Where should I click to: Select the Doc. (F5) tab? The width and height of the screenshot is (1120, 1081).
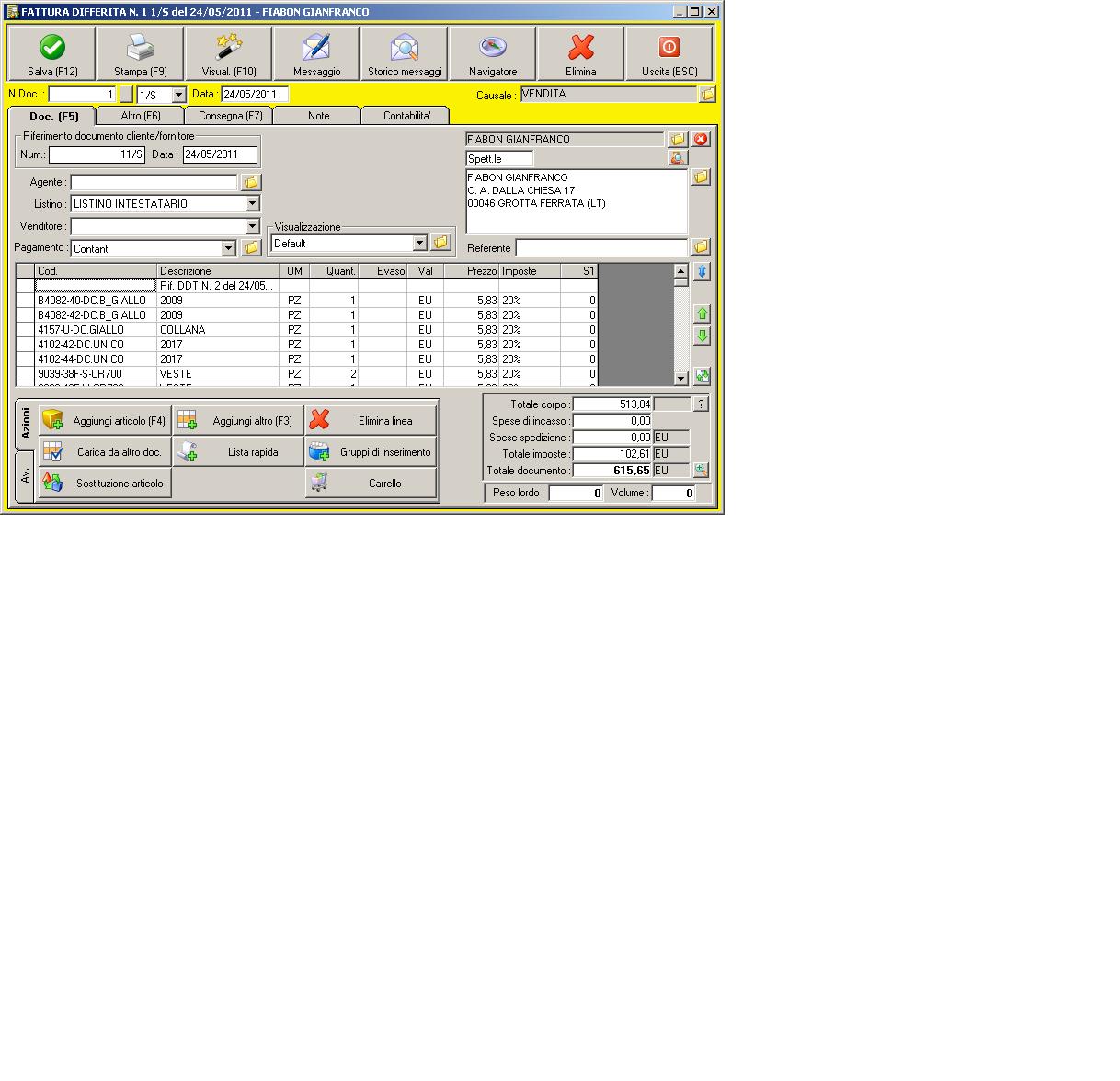tap(53, 116)
